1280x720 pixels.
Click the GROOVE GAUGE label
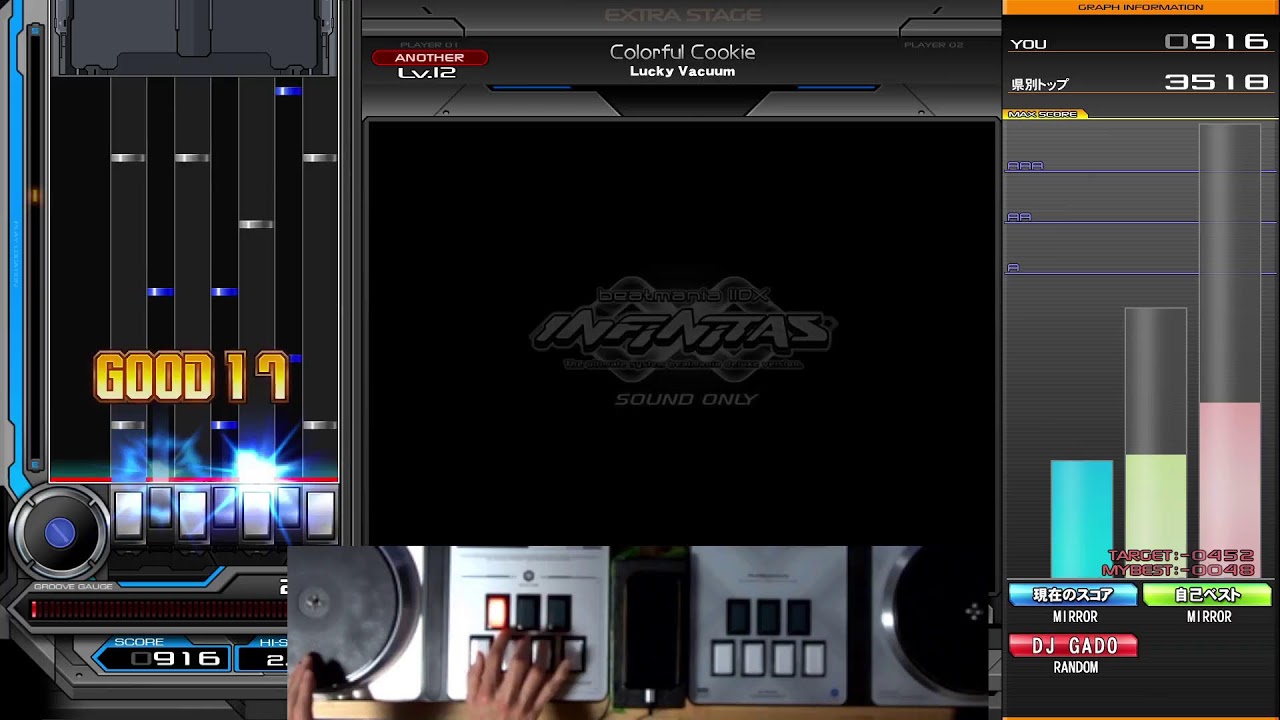[x=74, y=587]
